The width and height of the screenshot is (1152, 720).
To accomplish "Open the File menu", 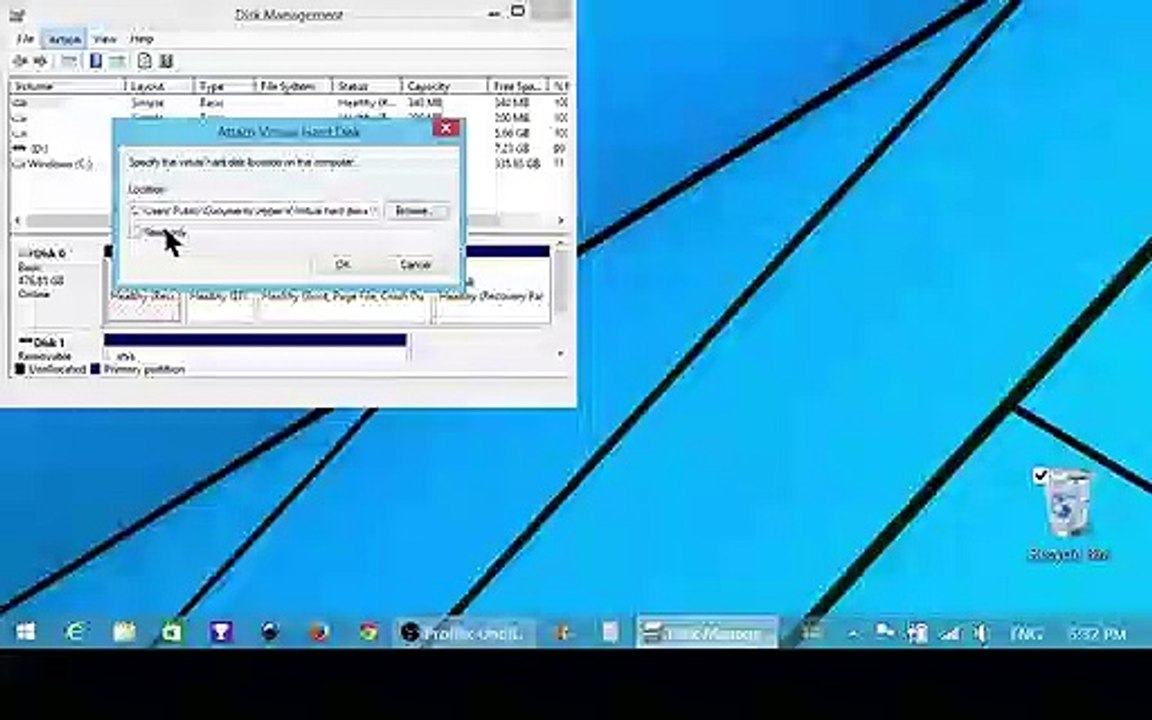I will pyautogui.click(x=25, y=38).
